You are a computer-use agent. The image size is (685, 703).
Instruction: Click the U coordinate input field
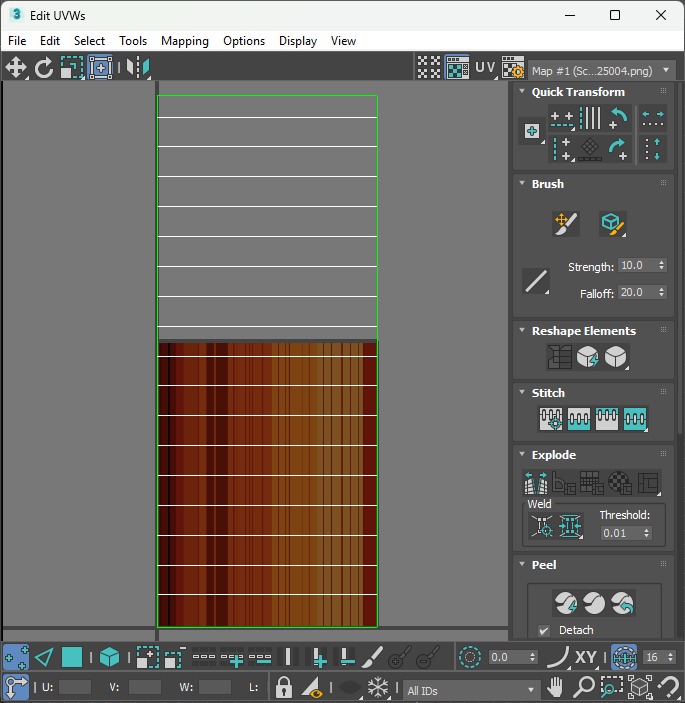point(75,687)
